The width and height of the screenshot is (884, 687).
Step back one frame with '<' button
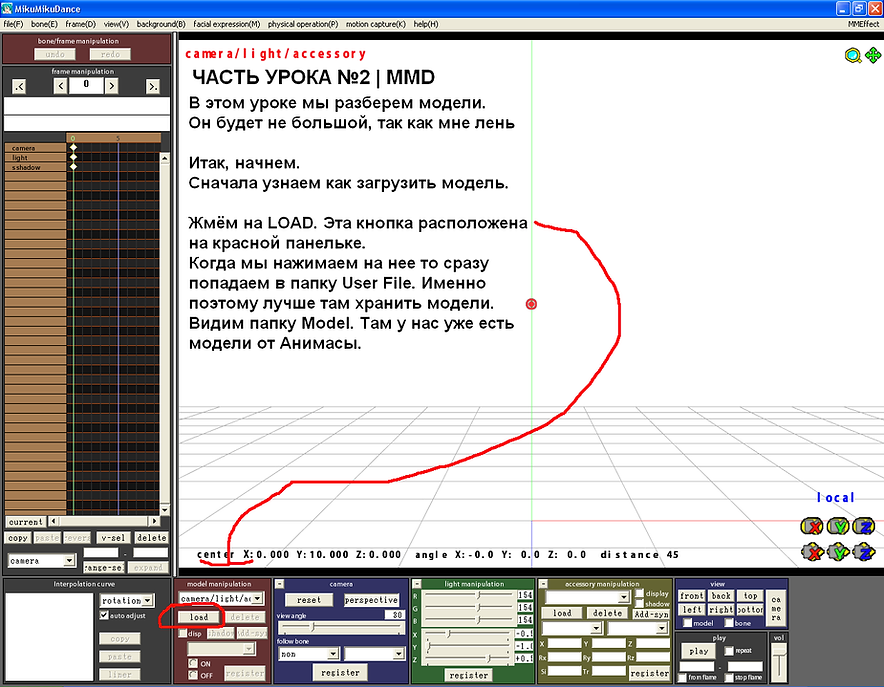pyautogui.click(x=60, y=86)
